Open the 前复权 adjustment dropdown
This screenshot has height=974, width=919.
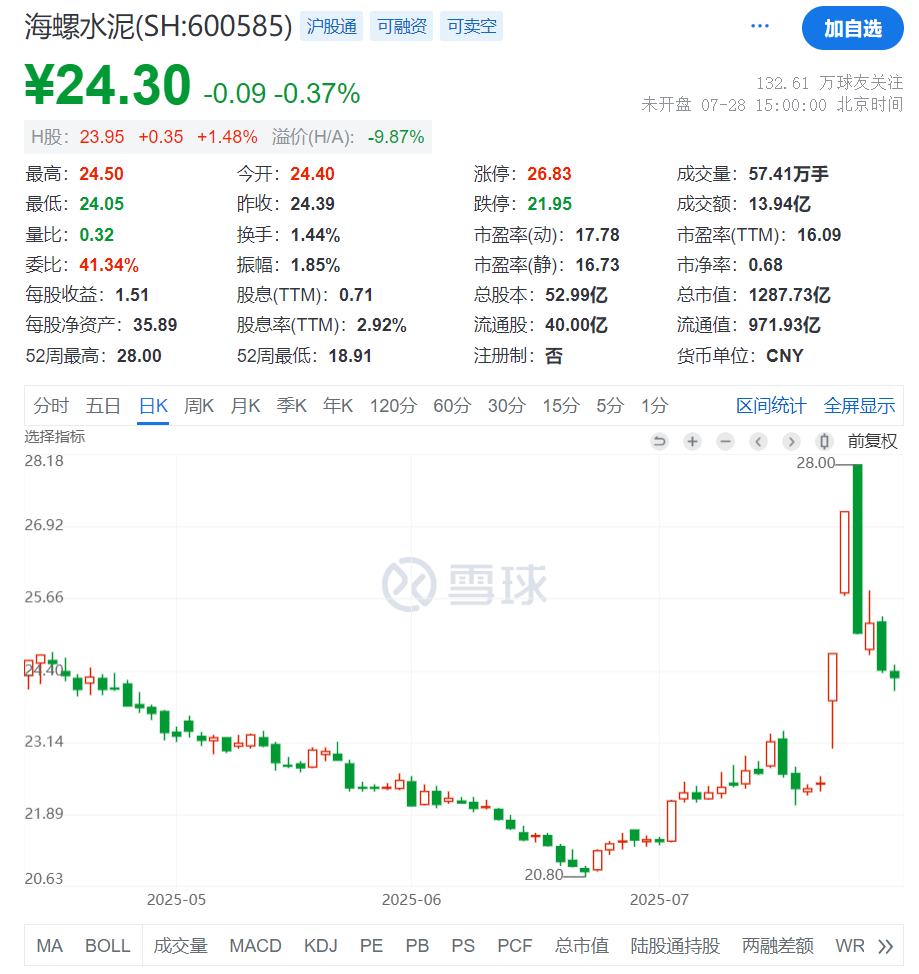[x=872, y=442]
